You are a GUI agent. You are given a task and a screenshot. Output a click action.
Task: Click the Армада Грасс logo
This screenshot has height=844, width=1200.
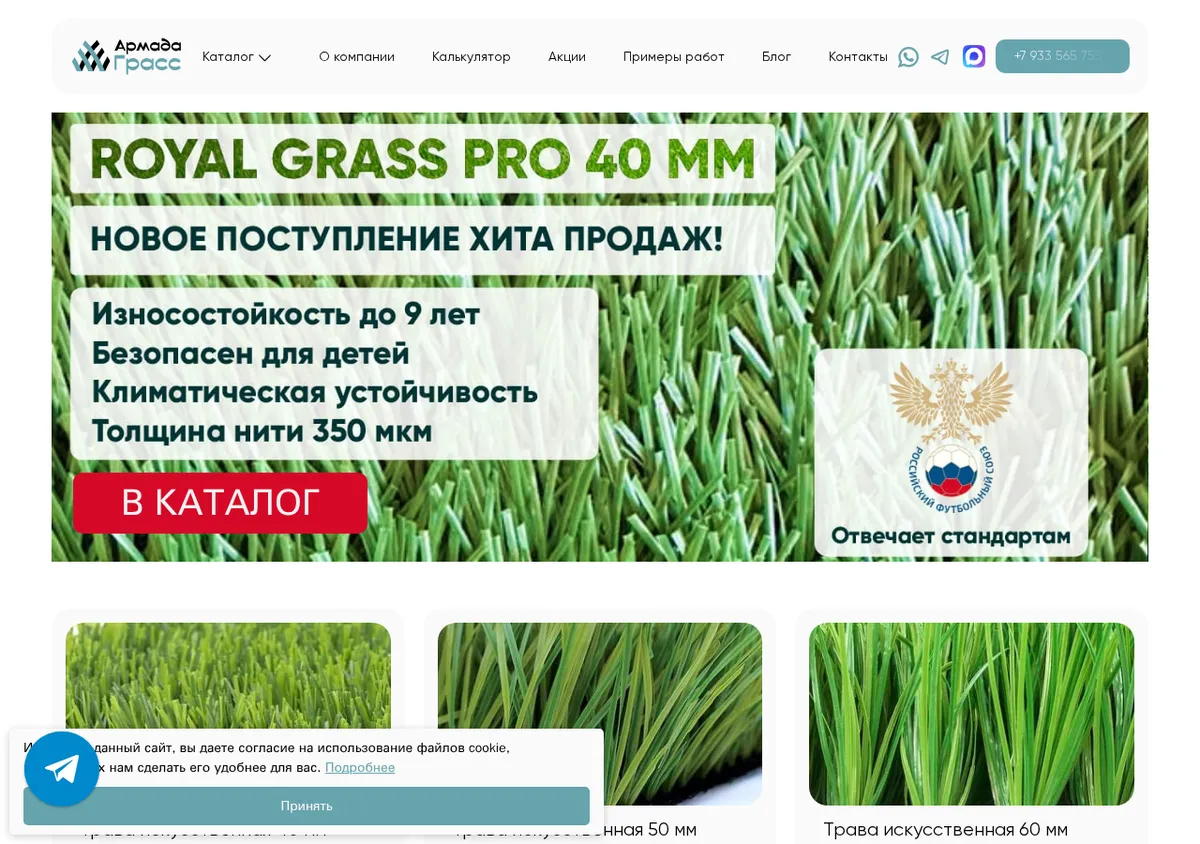[127, 56]
